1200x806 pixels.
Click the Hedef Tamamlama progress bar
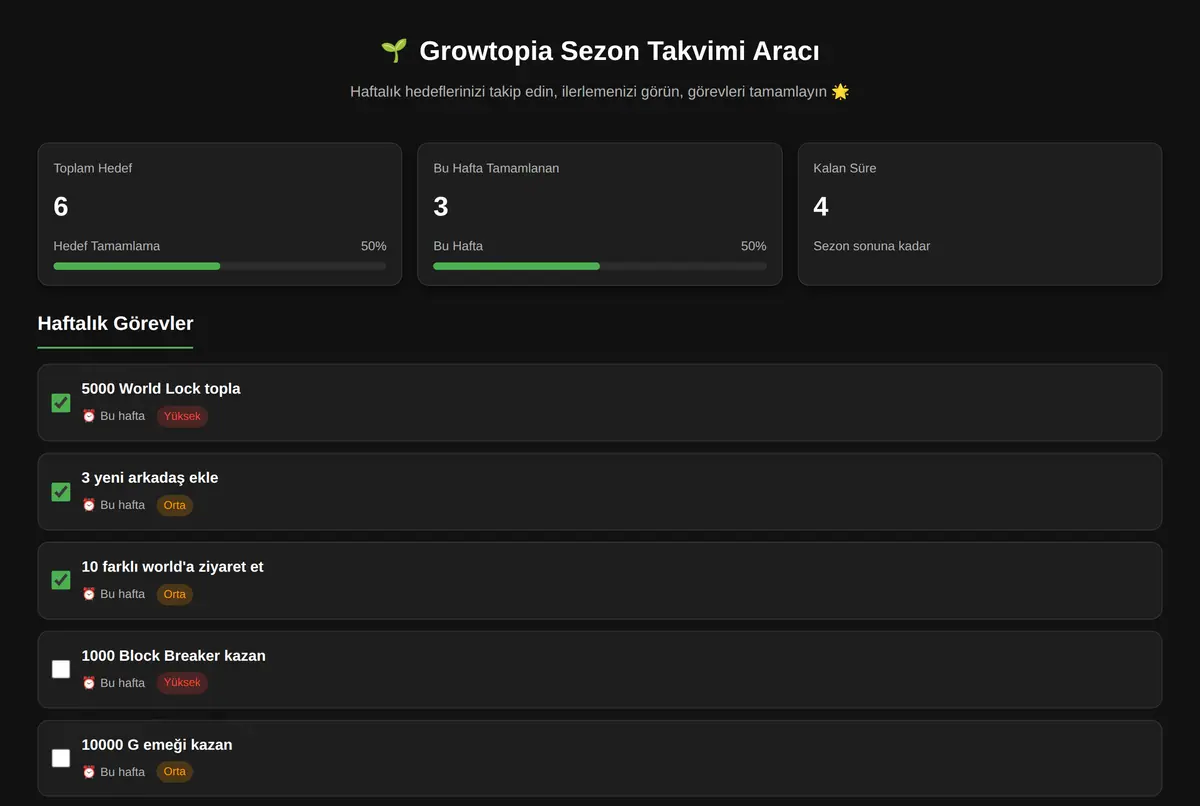(x=220, y=266)
